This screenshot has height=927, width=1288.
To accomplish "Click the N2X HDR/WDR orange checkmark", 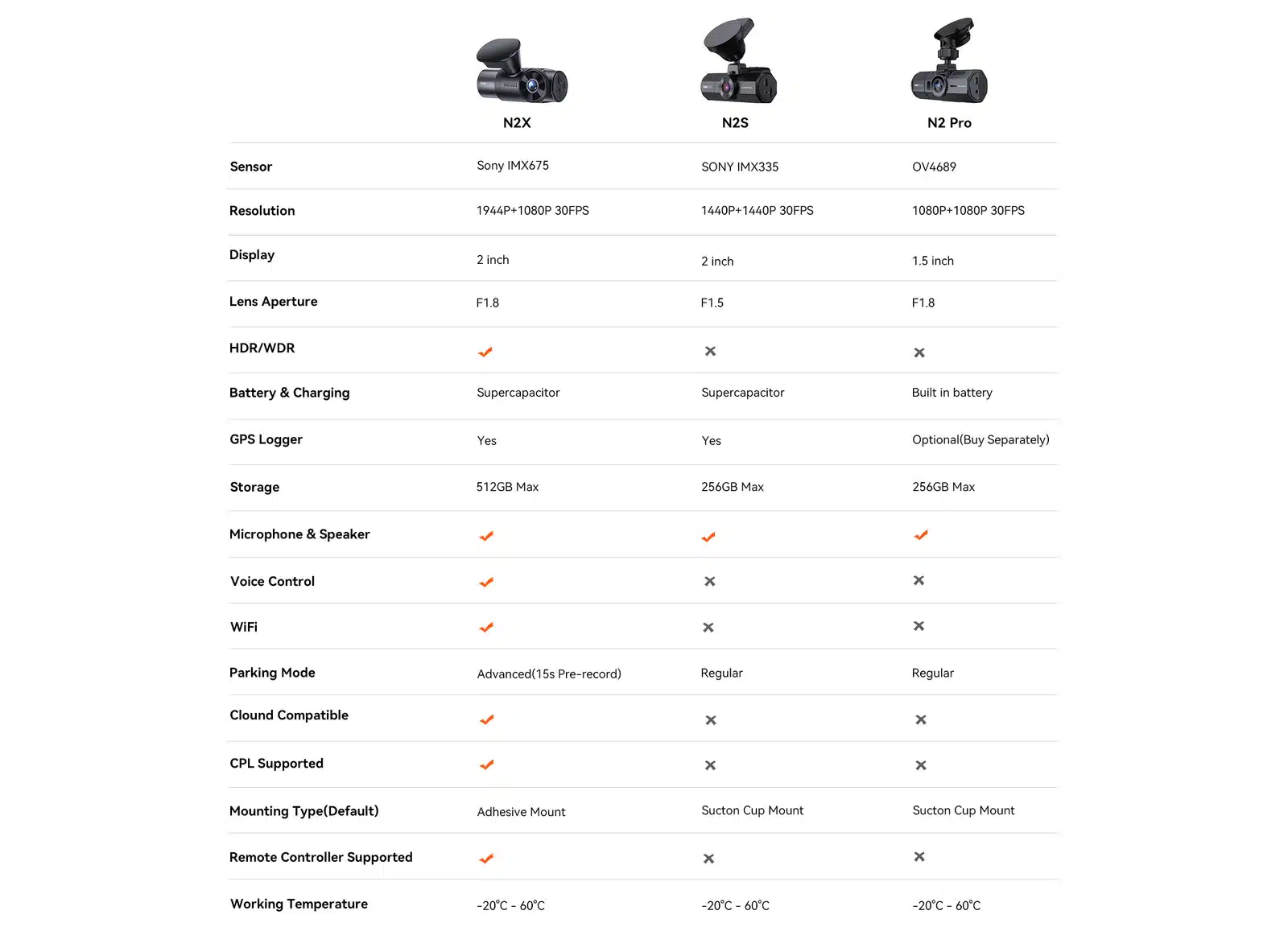I will click(x=485, y=352).
